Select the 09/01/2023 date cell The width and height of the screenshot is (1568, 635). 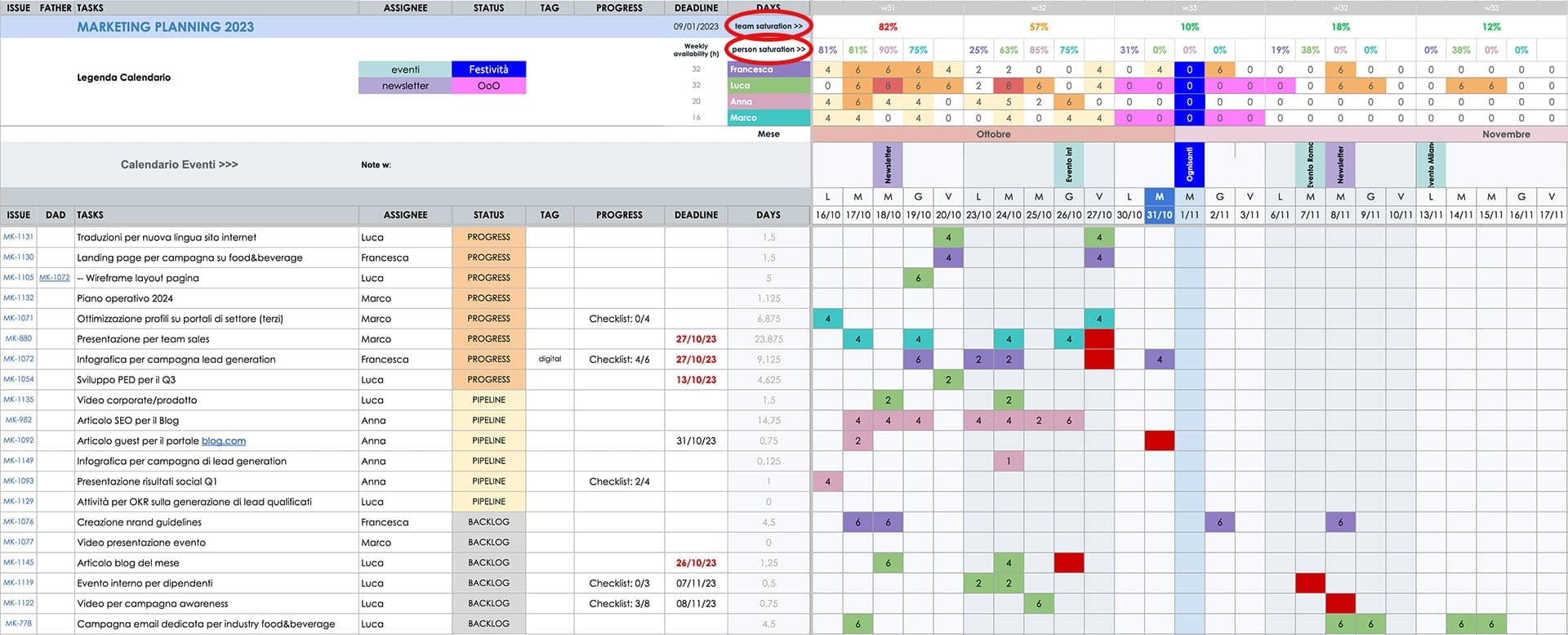coord(696,27)
